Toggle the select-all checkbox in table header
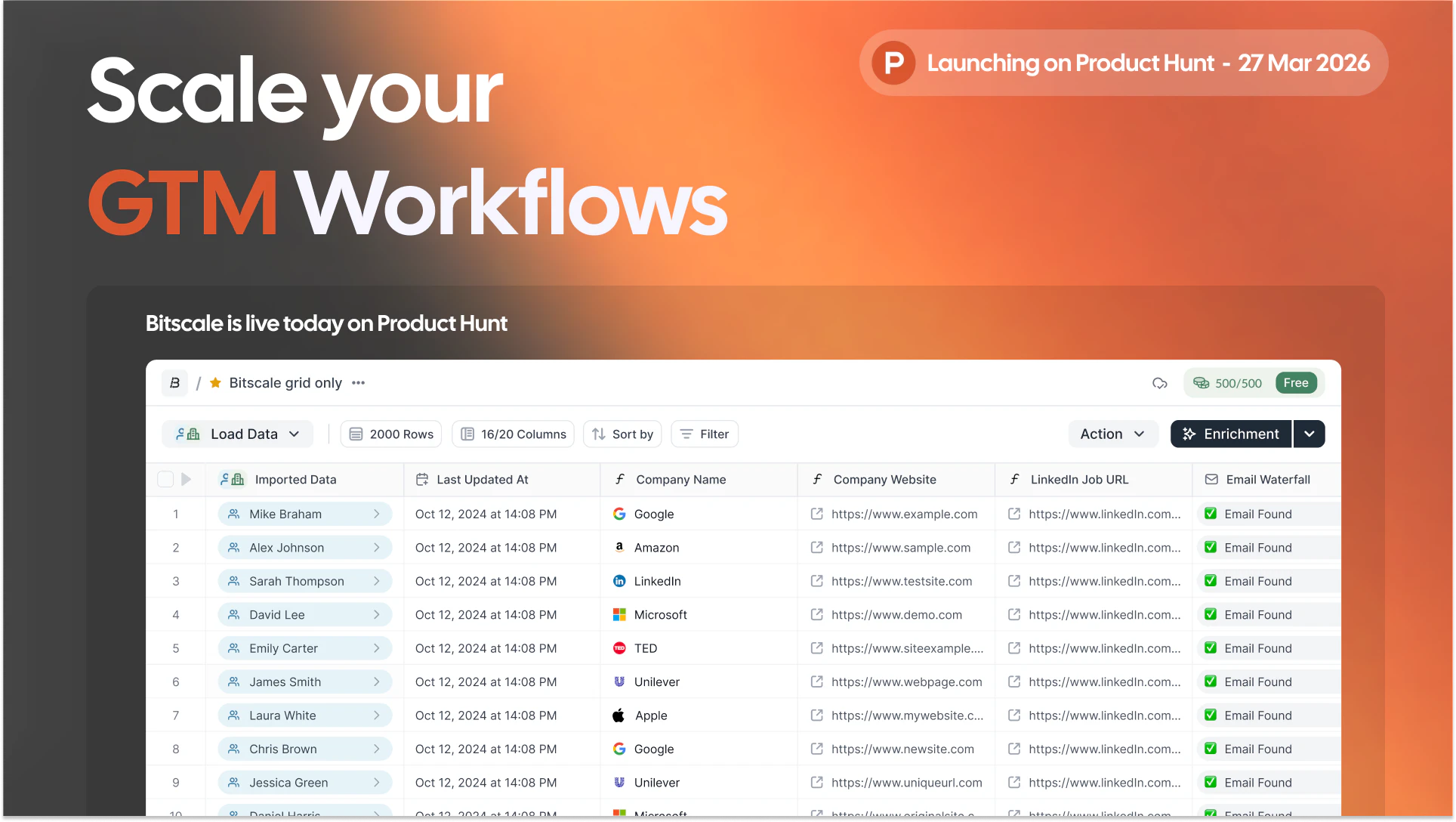Viewport: 1456px width, 822px height. point(165,479)
